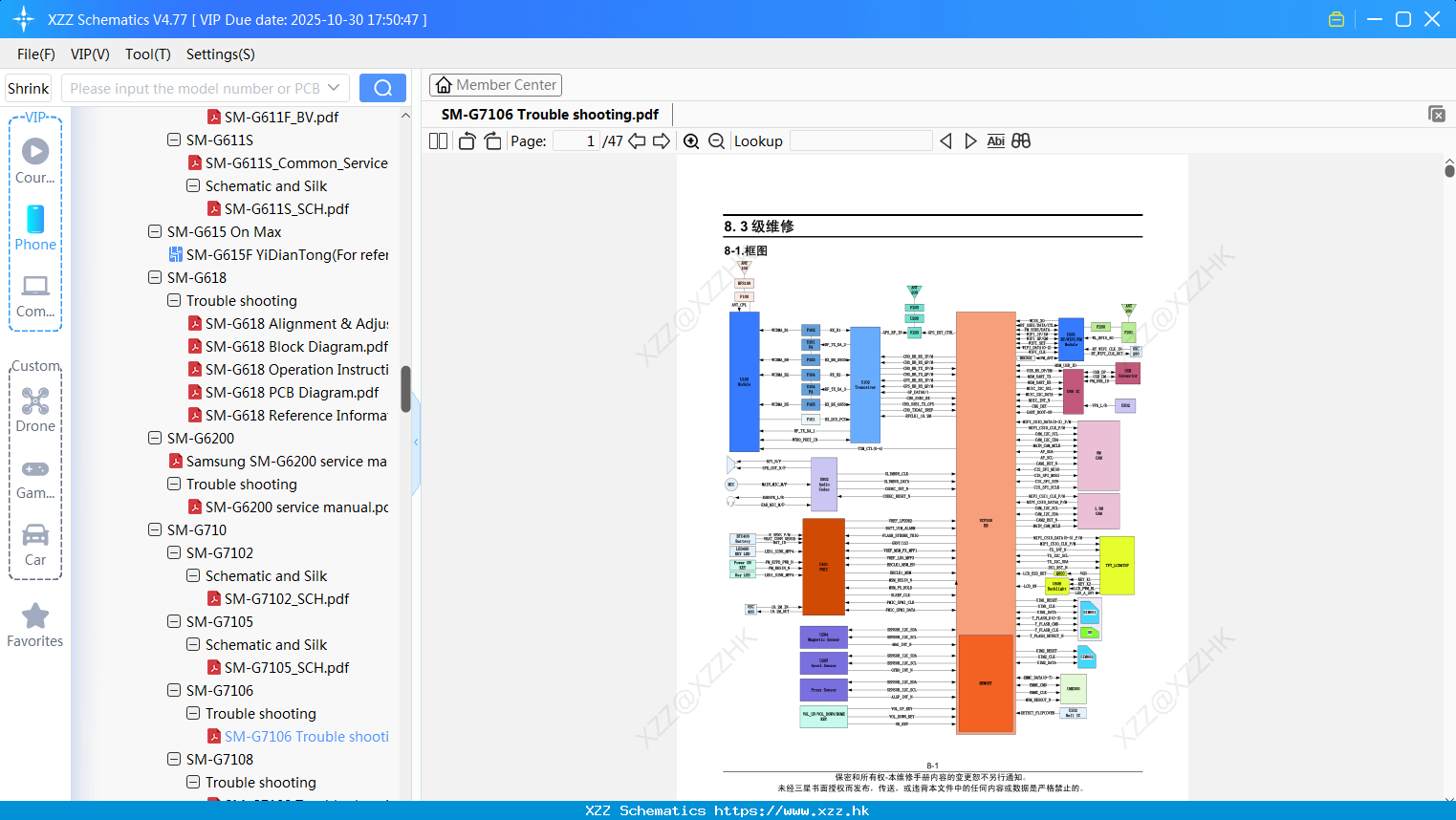The image size is (1456, 820).
Task: Click the model number search field
Action: click(194, 88)
